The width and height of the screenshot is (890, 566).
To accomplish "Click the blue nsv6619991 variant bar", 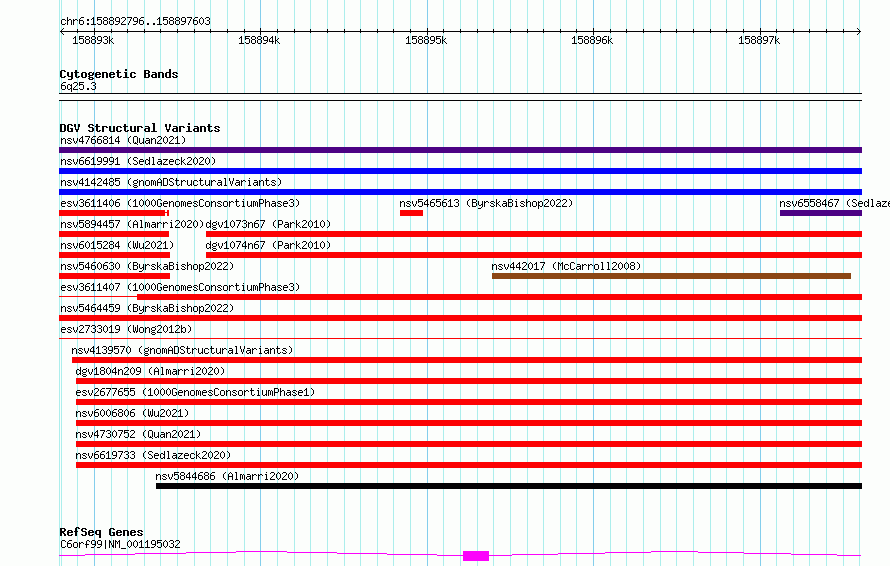I will click(x=460, y=171).
